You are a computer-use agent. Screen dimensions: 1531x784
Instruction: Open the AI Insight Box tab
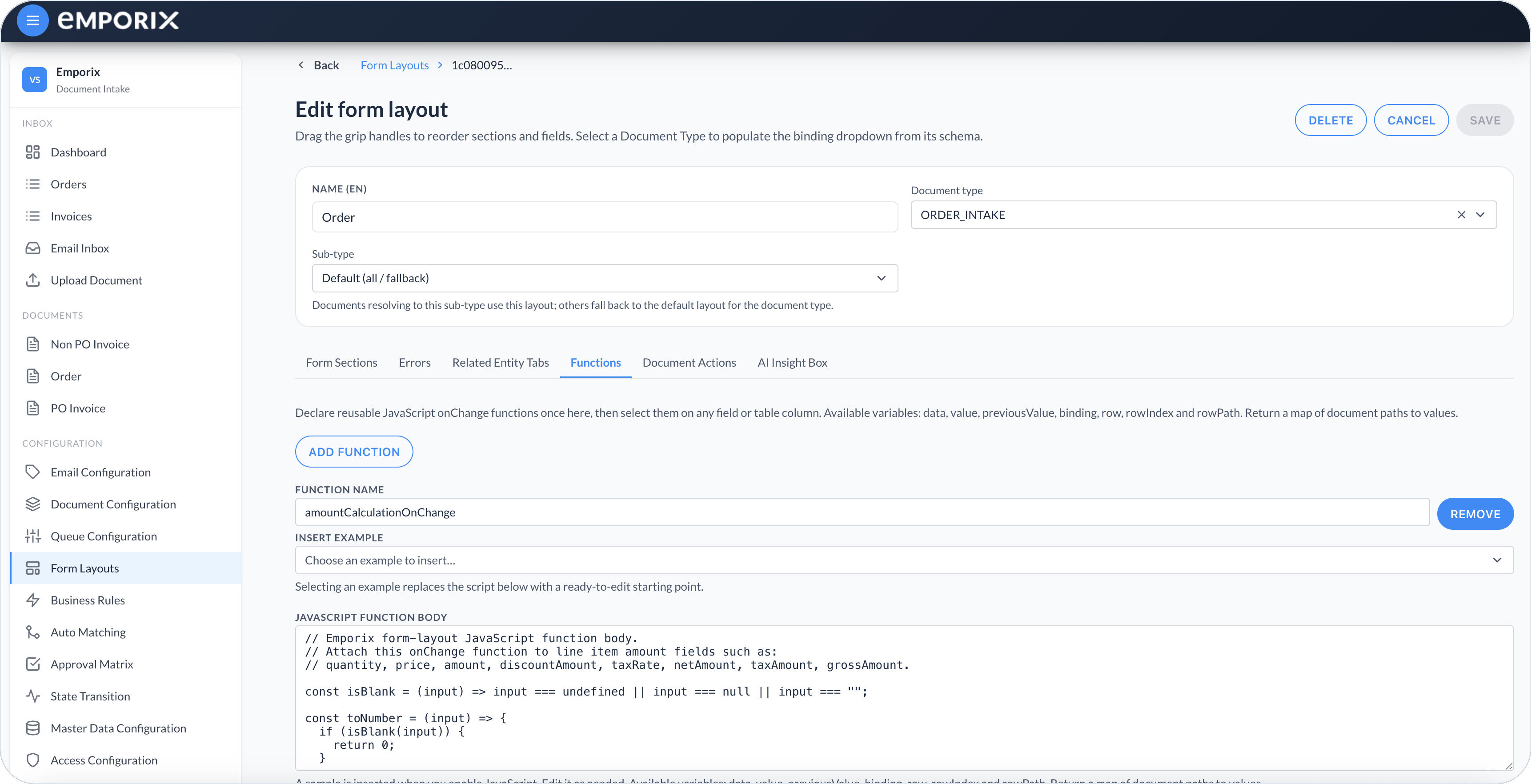point(792,363)
